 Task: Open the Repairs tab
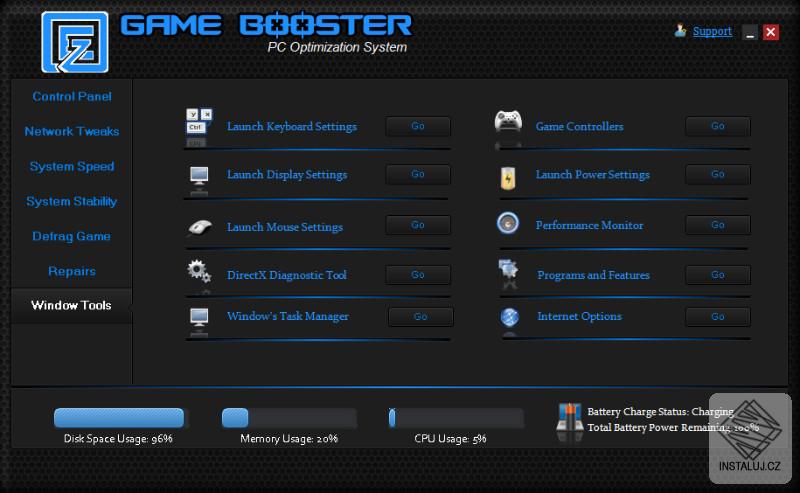(x=72, y=271)
